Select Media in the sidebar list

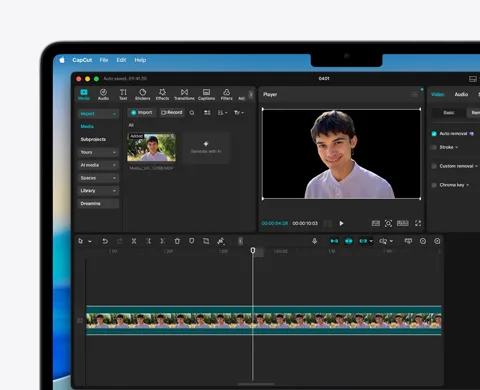[87, 126]
